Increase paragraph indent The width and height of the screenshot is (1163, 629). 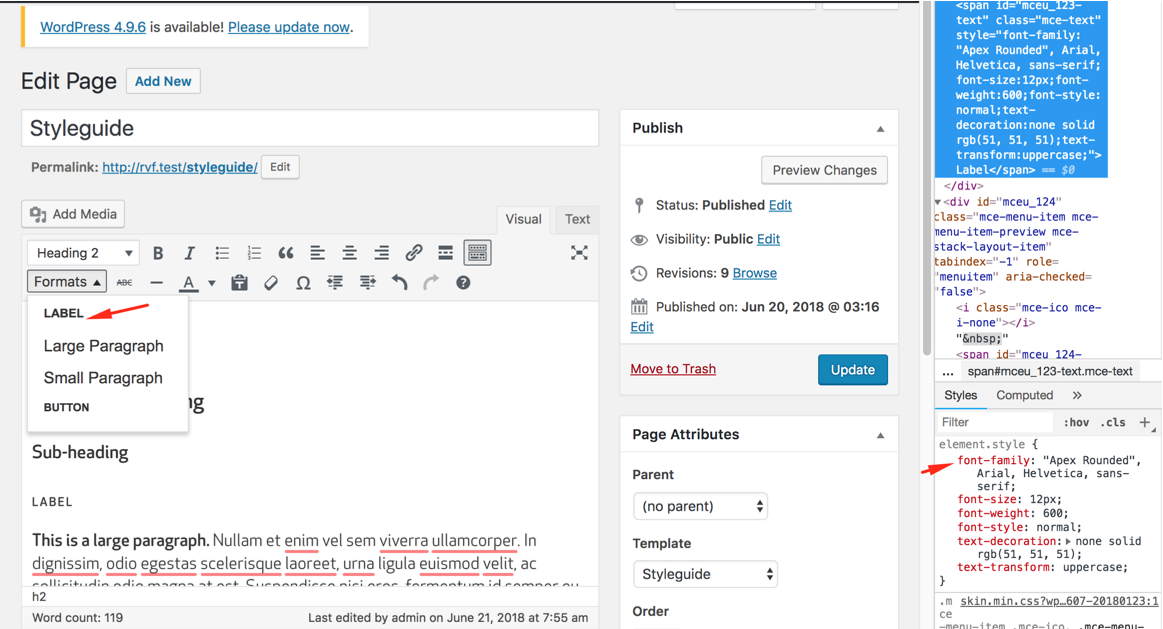coord(367,283)
